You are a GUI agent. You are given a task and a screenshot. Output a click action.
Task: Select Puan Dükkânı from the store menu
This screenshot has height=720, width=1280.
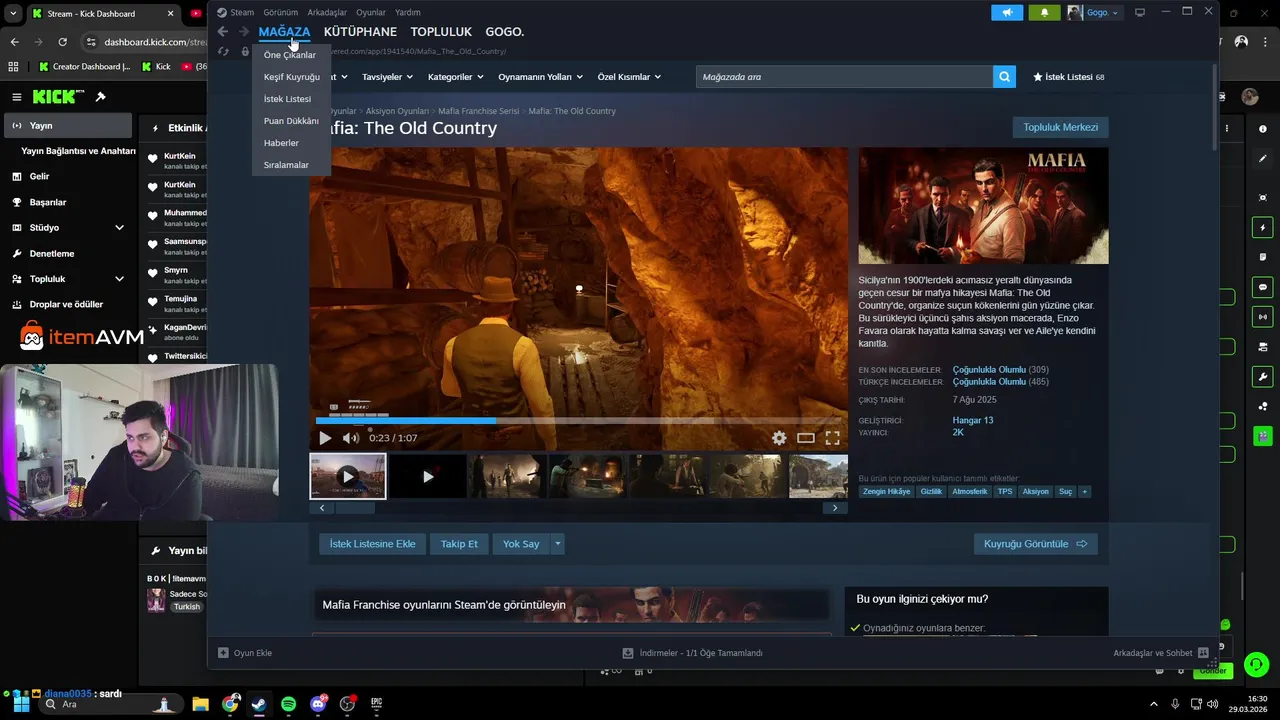point(291,121)
